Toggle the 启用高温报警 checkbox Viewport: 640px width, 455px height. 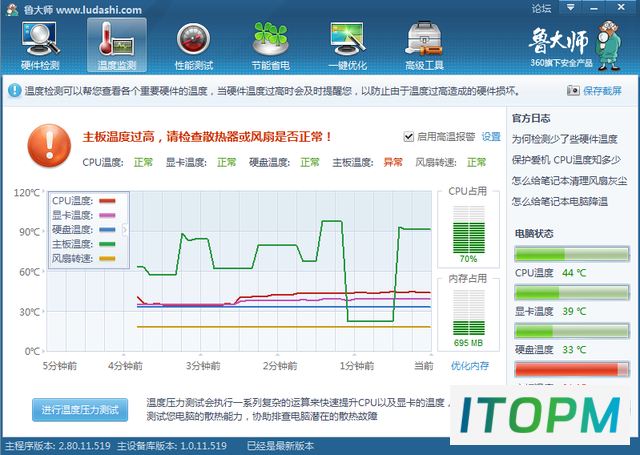click(x=409, y=137)
